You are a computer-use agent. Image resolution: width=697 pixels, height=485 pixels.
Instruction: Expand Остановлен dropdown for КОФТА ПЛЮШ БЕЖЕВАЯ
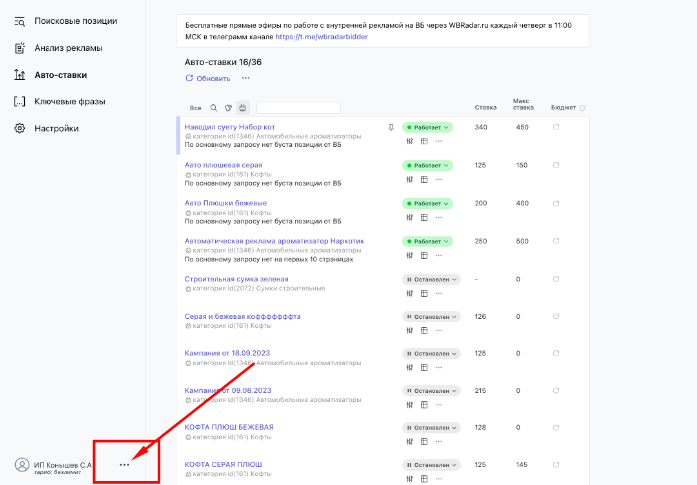click(432, 428)
